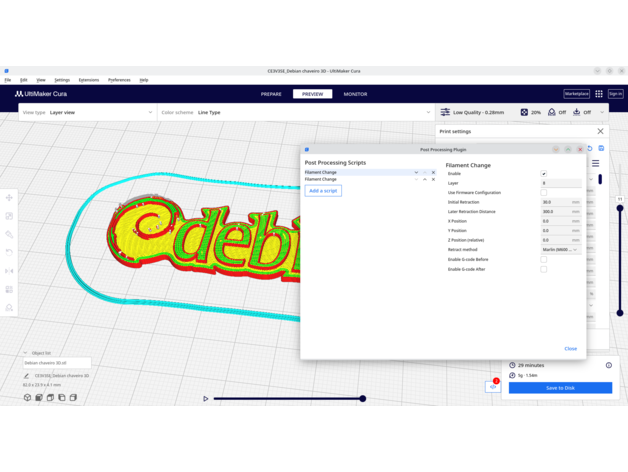Open the Help menu
This screenshot has height=472, width=628.
tap(144, 80)
